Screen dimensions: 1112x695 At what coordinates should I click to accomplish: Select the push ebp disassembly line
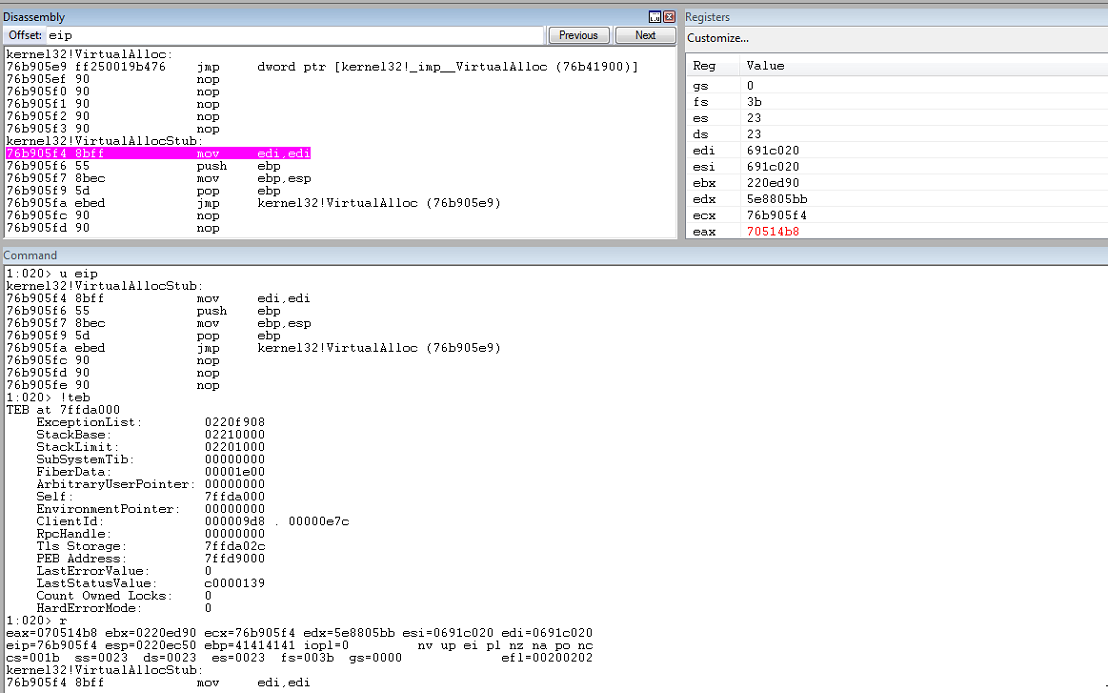pyautogui.click(x=143, y=167)
